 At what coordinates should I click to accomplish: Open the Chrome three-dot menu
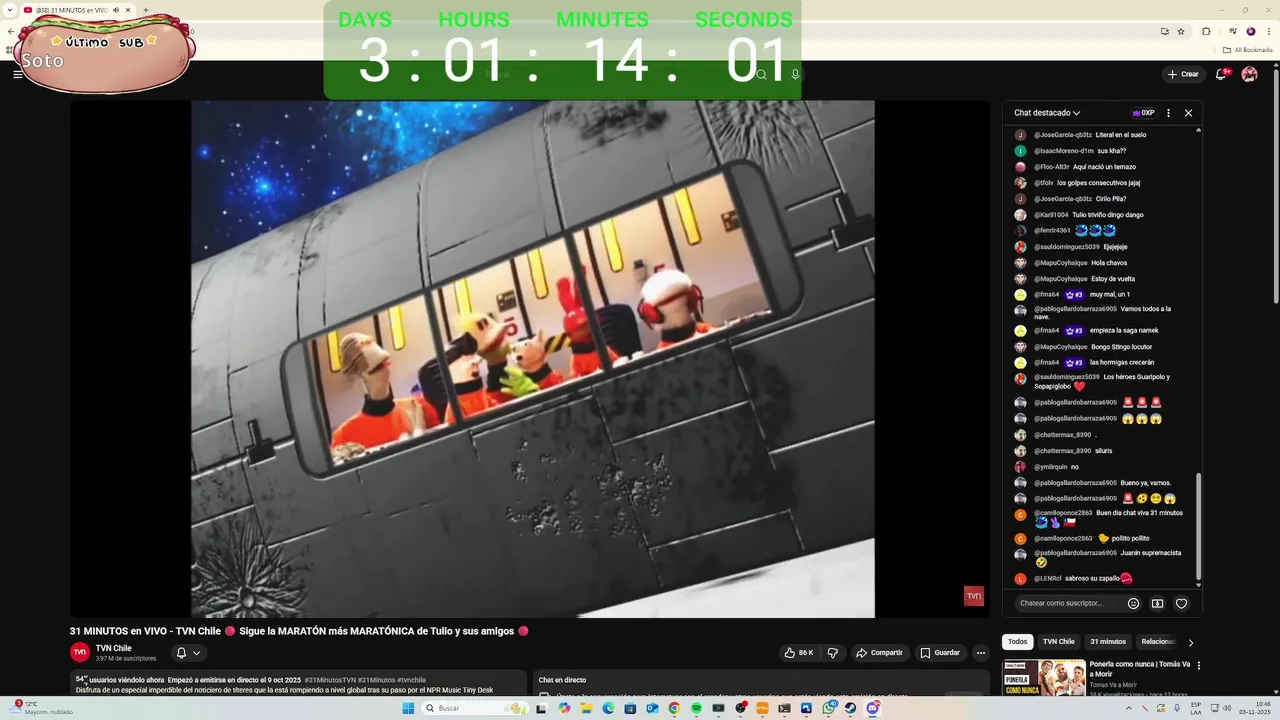(1269, 31)
